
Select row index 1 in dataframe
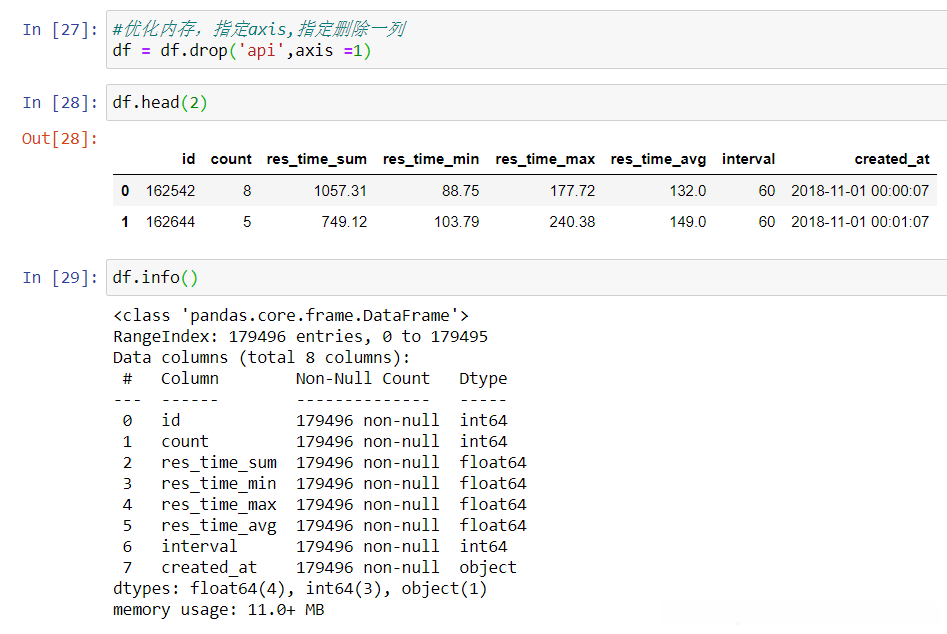125,222
